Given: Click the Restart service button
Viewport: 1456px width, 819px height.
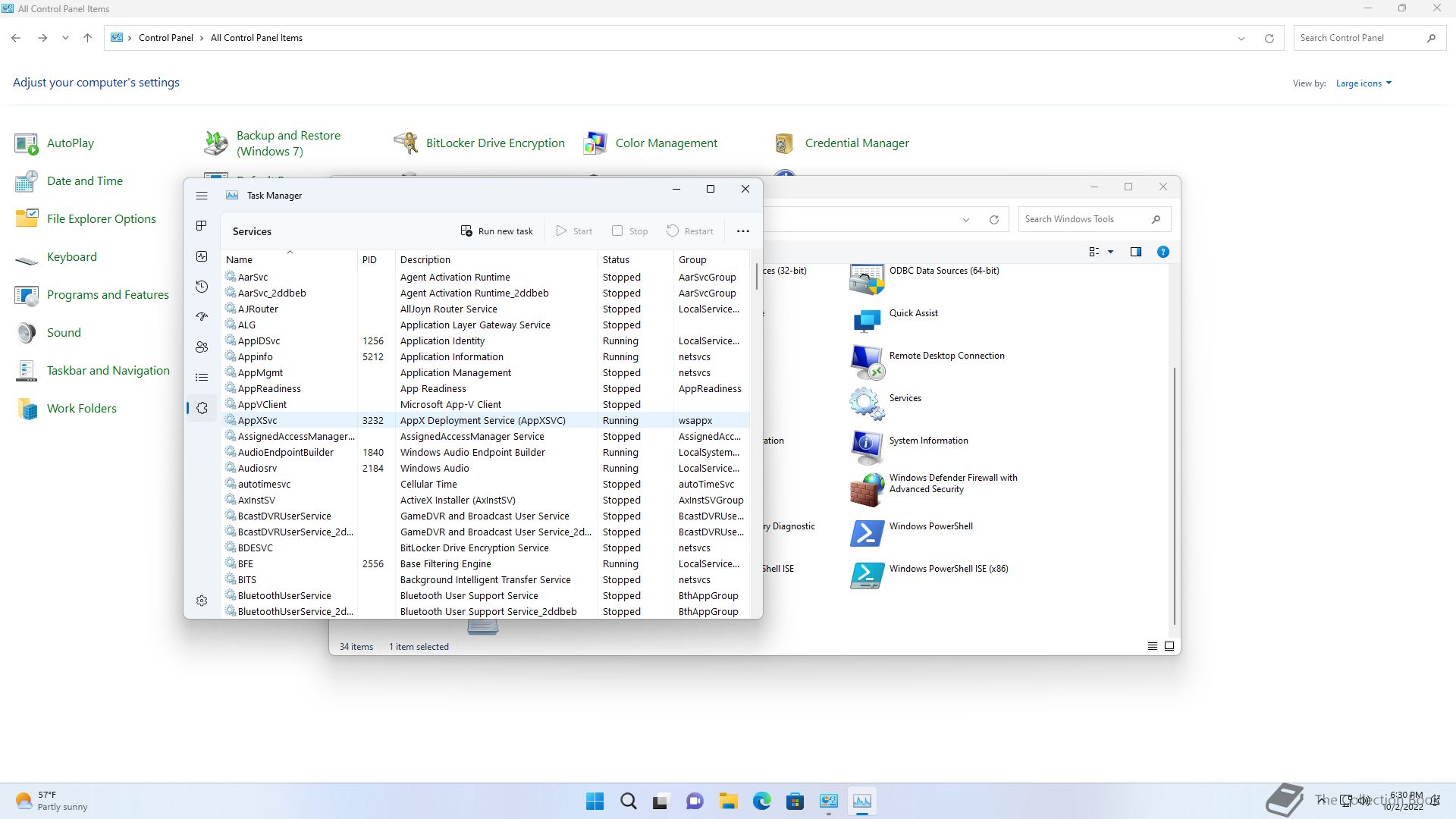Looking at the screenshot, I should click(690, 231).
